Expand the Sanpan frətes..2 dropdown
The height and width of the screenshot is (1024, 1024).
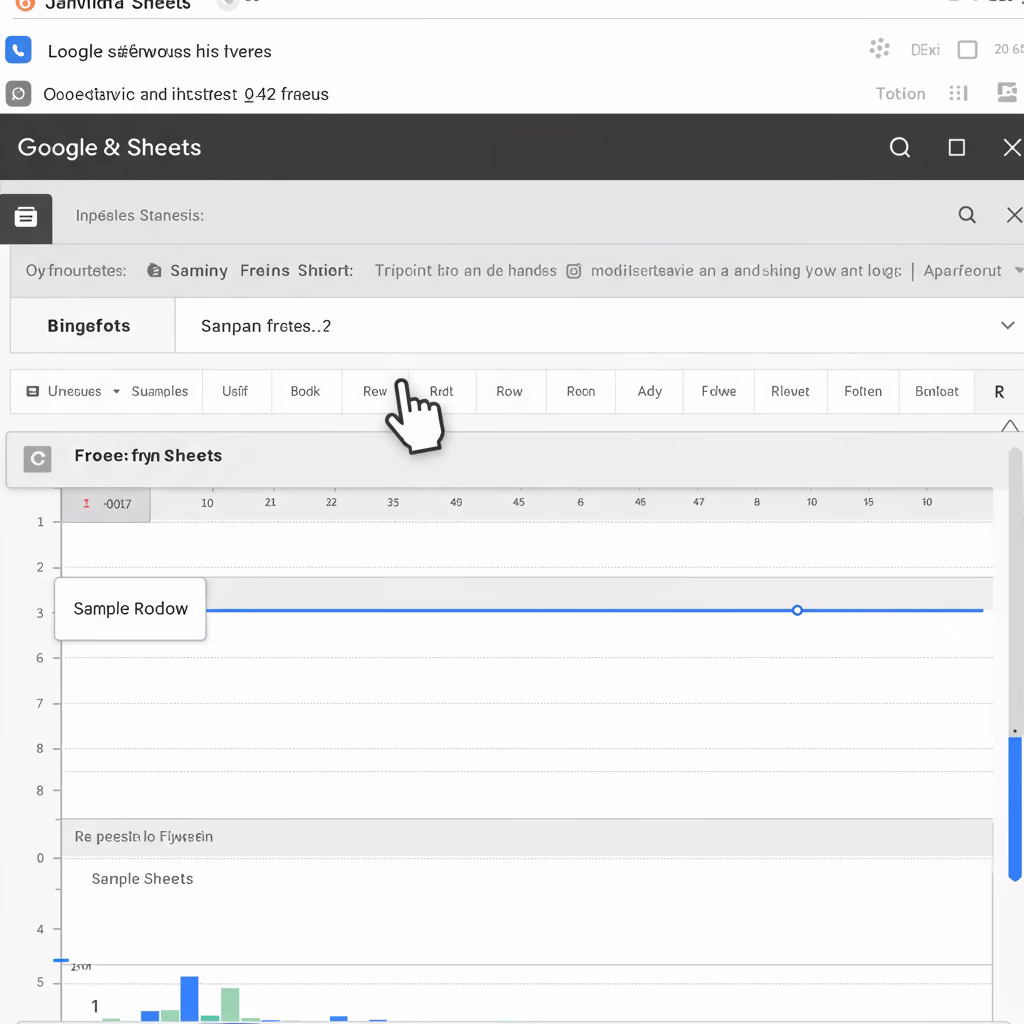[x=1008, y=325]
